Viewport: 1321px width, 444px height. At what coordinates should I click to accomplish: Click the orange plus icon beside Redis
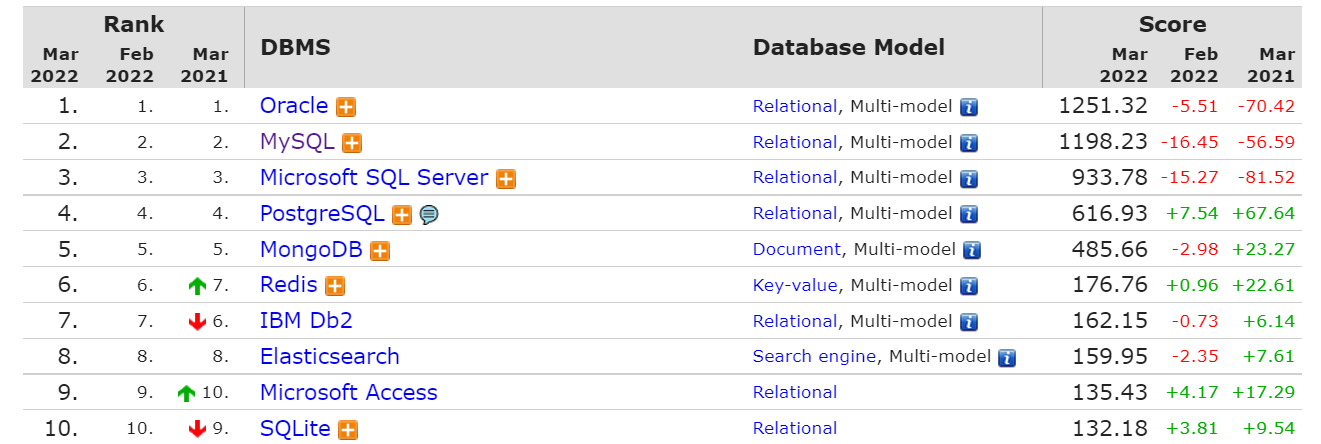[x=335, y=286]
